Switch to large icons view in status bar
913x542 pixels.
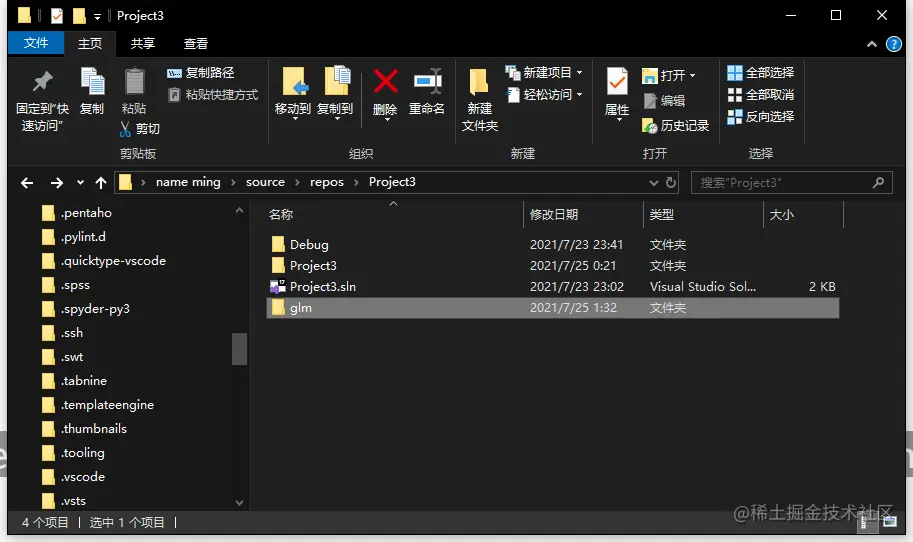pos(890,522)
